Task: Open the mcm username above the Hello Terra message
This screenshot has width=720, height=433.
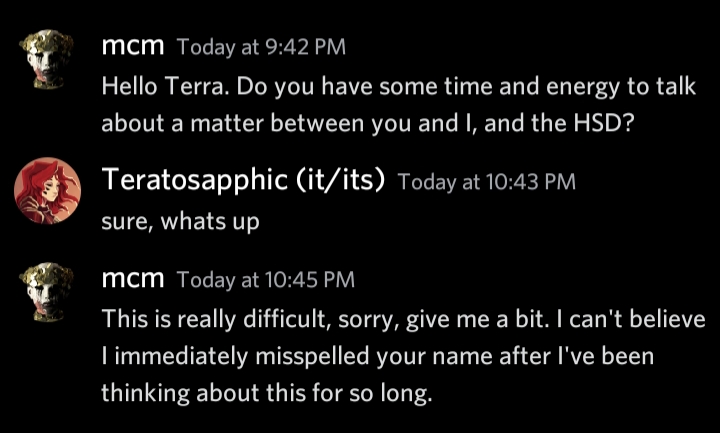Action: pyautogui.click(x=133, y=47)
